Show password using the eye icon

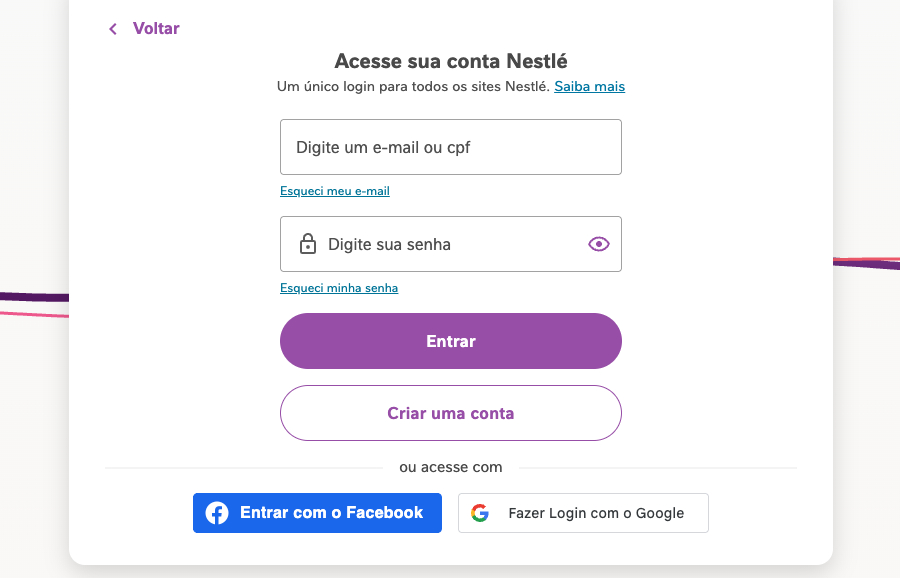(x=599, y=244)
